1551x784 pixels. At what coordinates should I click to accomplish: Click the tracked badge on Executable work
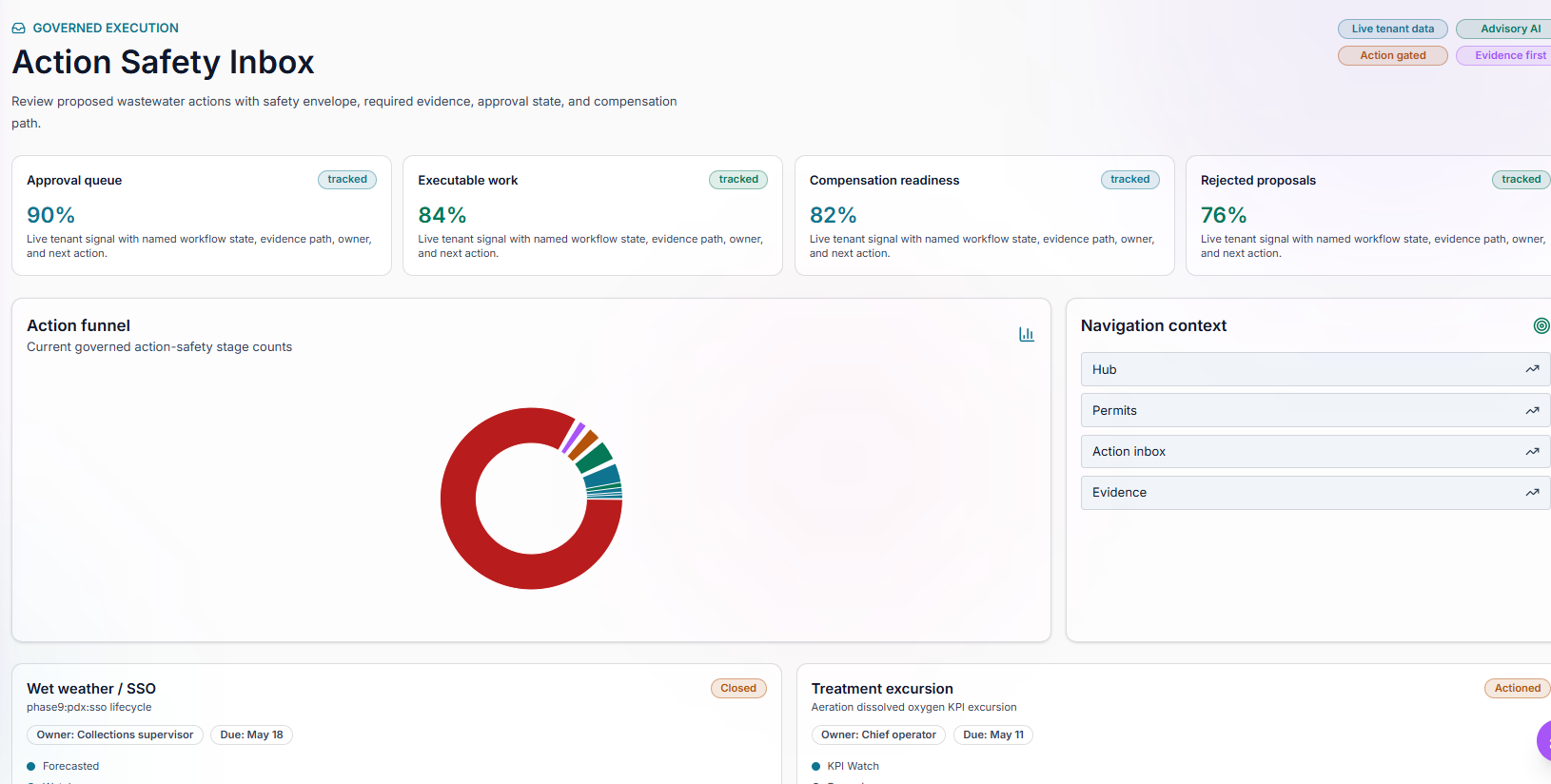pyautogui.click(x=738, y=179)
